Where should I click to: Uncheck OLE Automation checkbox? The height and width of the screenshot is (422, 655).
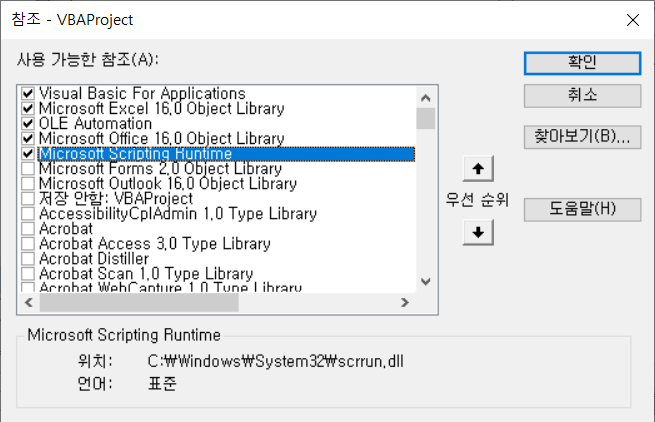pyautogui.click(x=28, y=123)
